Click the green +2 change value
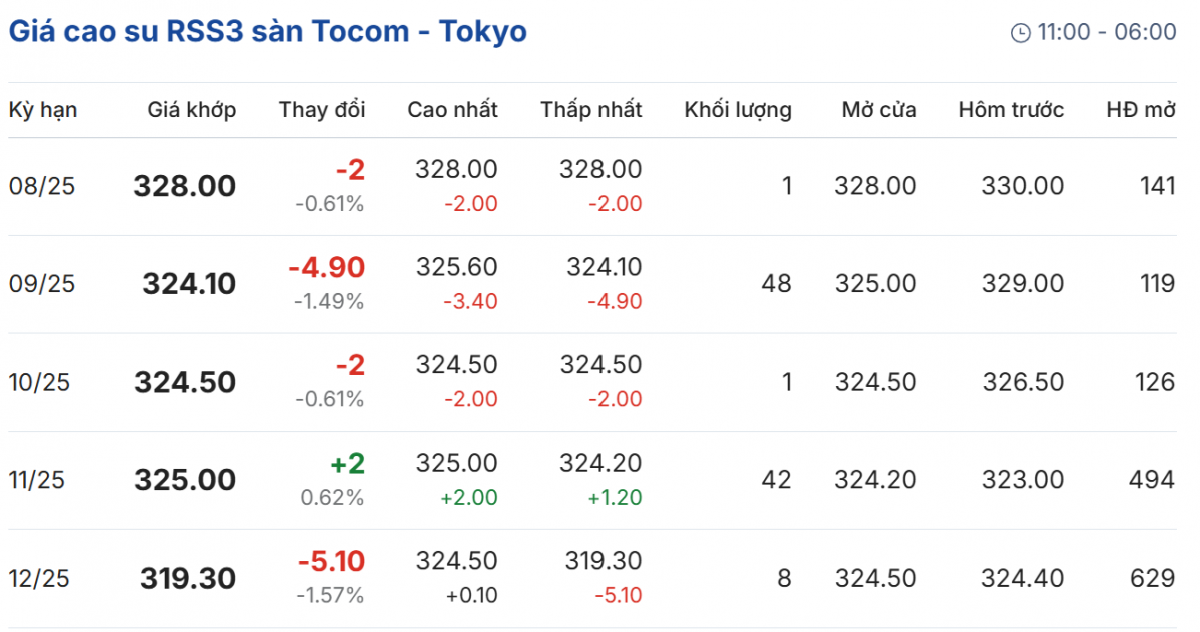 coord(347,463)
